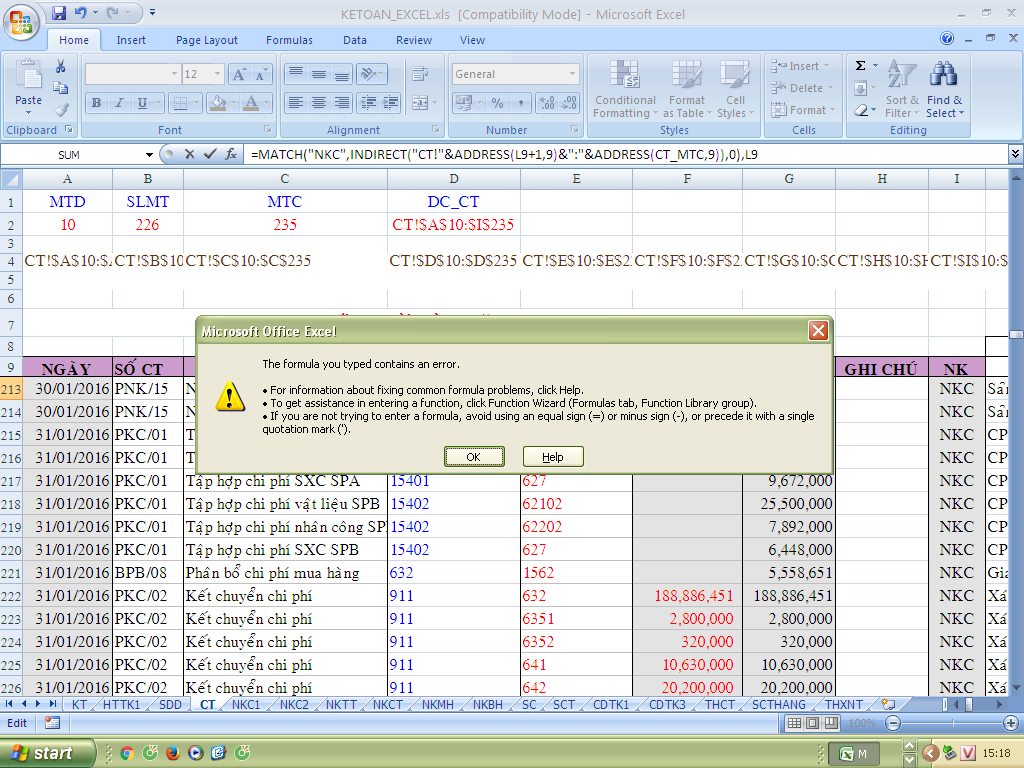Viewport: 1024px width, 768px height.
Task: Click OK in the error dialog
Action: point(473,457)
